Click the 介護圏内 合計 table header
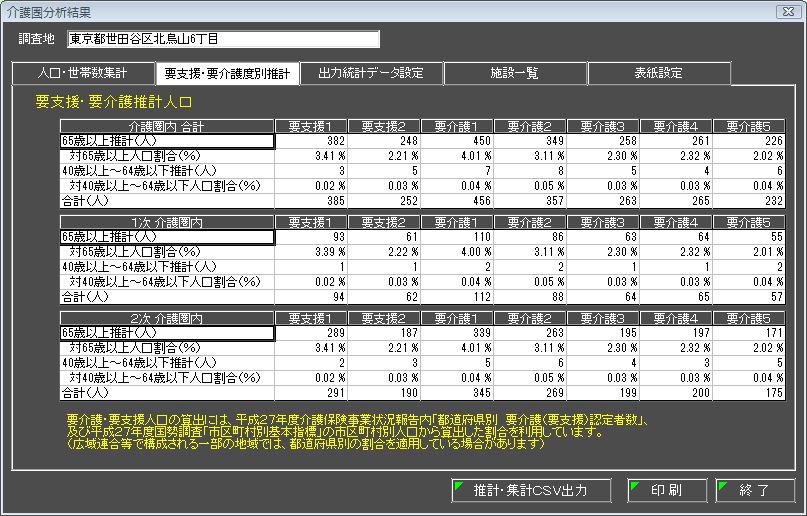807x516 pixels. pyautogui.click(x=166, y=126)
